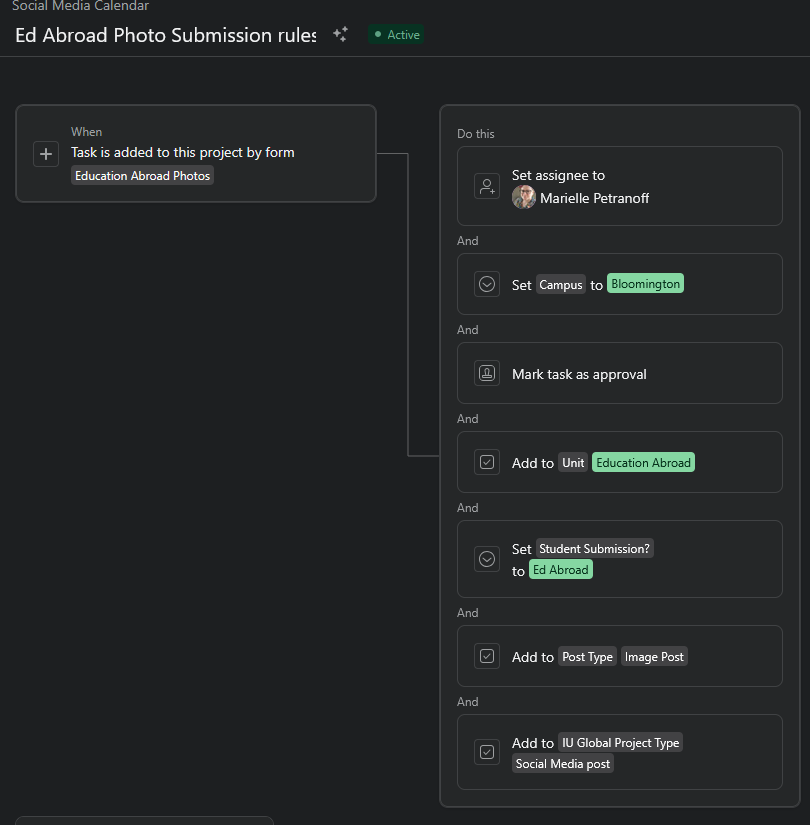This screenshot has height=825, width=810.
Task: Click the circle icon on Student Submission action
Action: pyautogui.click(x=487, y=559)
